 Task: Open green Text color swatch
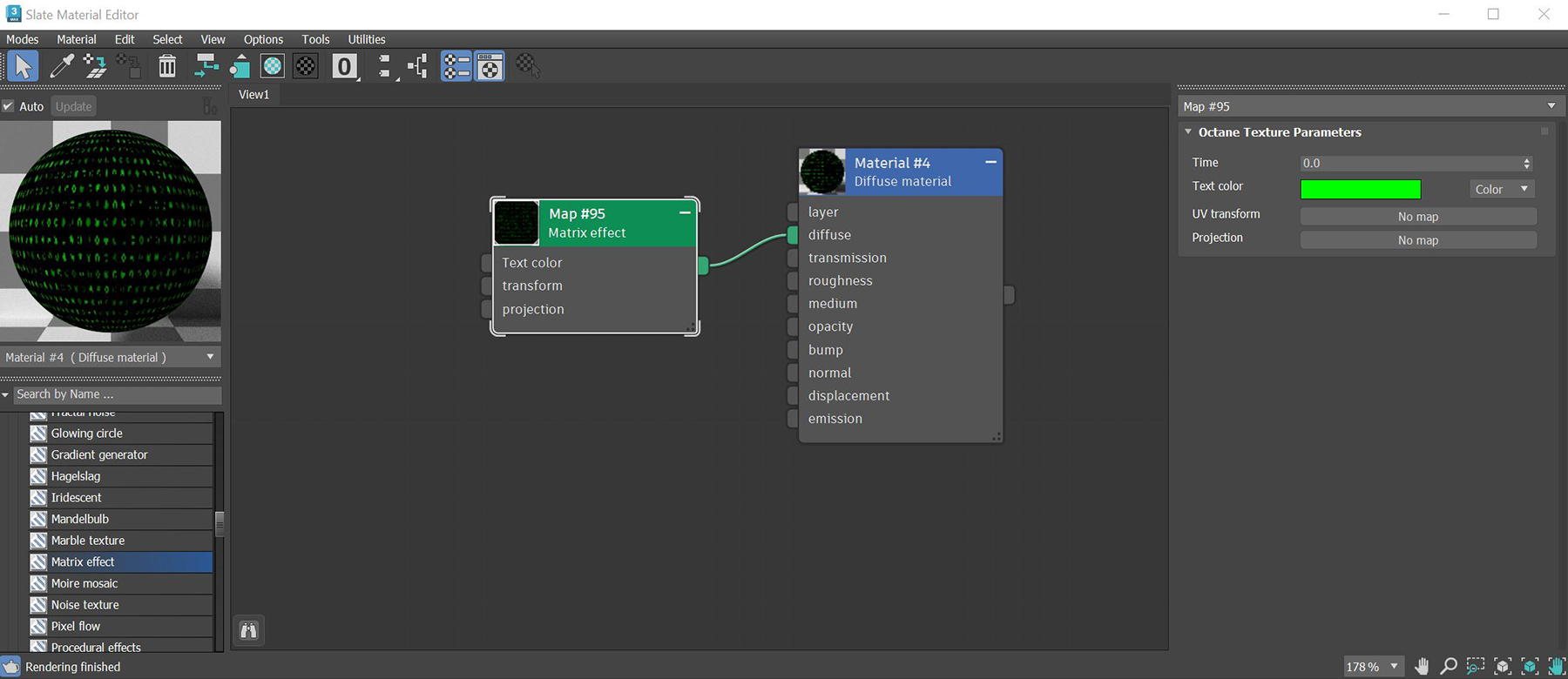[1361, 189]
